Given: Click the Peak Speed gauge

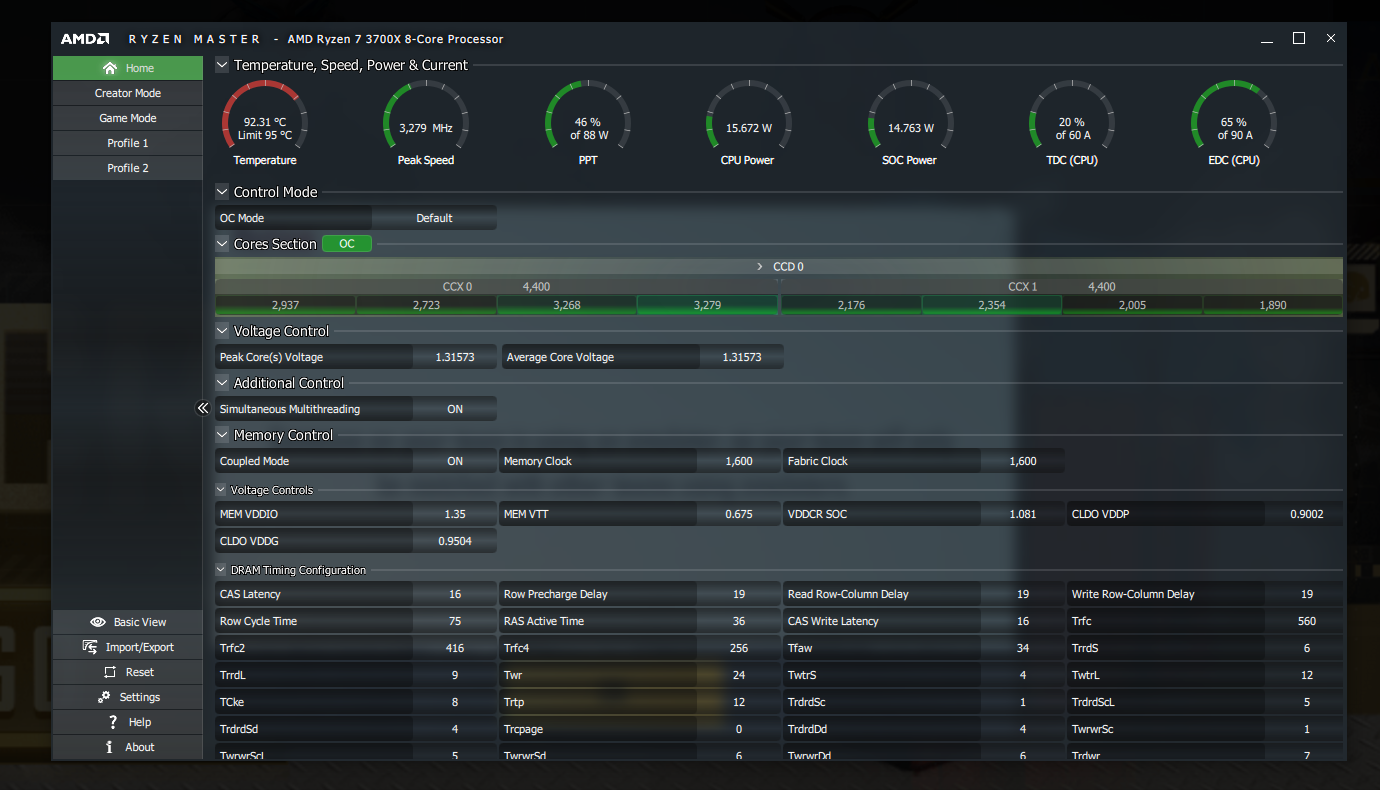Looking at the screenshot, I should click(x=426, y=123).
